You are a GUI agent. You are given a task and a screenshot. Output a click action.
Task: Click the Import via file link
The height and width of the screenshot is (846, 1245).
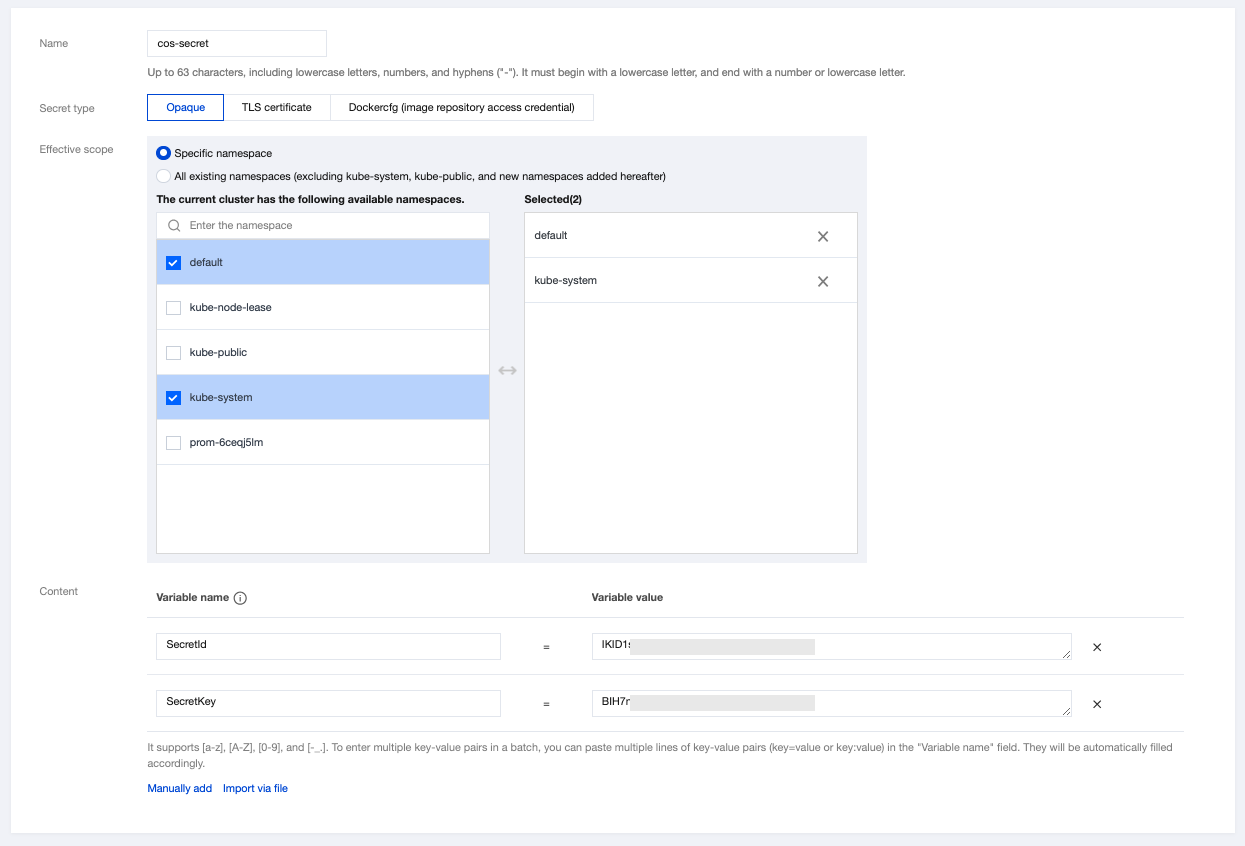pyautogui.click(x=255, y=788)
